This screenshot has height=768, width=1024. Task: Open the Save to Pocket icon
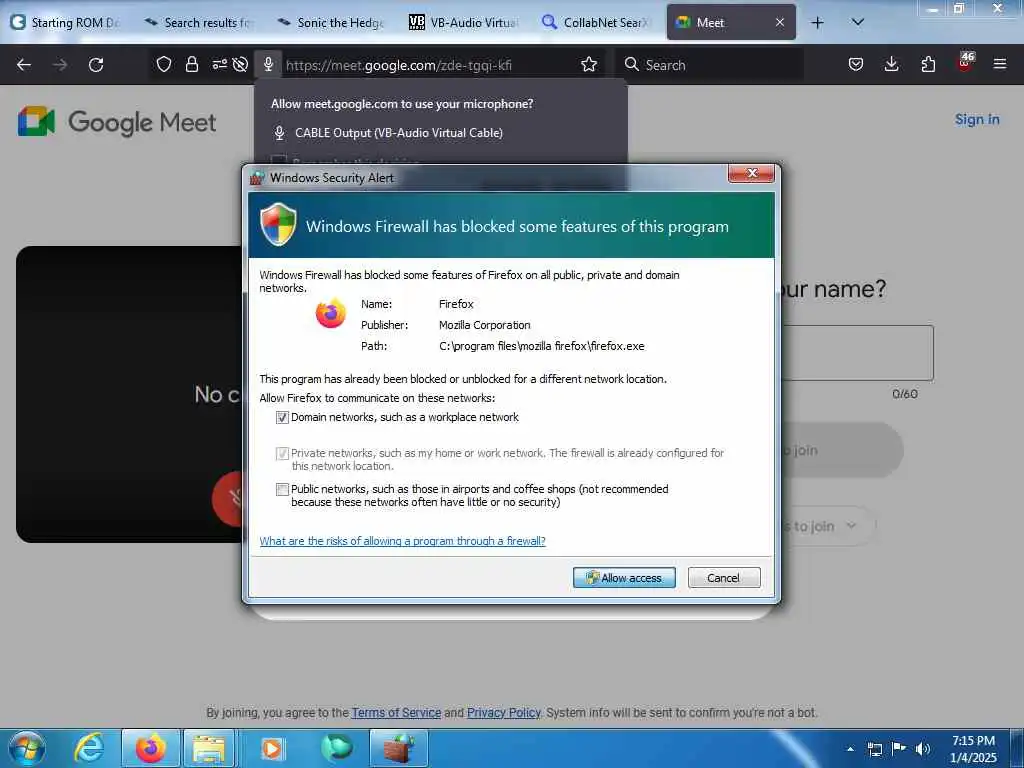pos(856,64)
